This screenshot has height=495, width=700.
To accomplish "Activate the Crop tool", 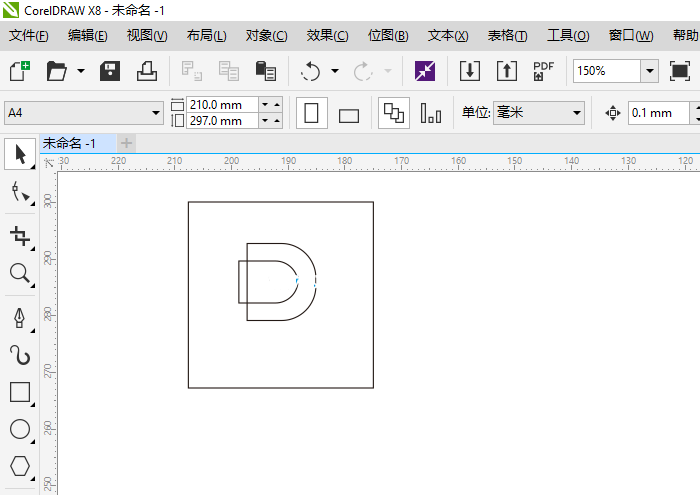I will pyautogui.click(x=19, y=235).
